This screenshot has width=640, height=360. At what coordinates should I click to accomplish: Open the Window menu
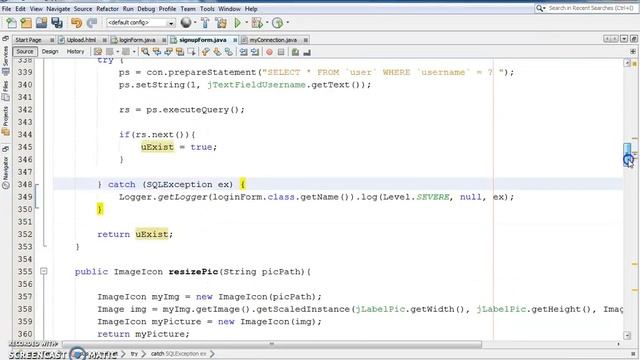(x=229, y=9)
